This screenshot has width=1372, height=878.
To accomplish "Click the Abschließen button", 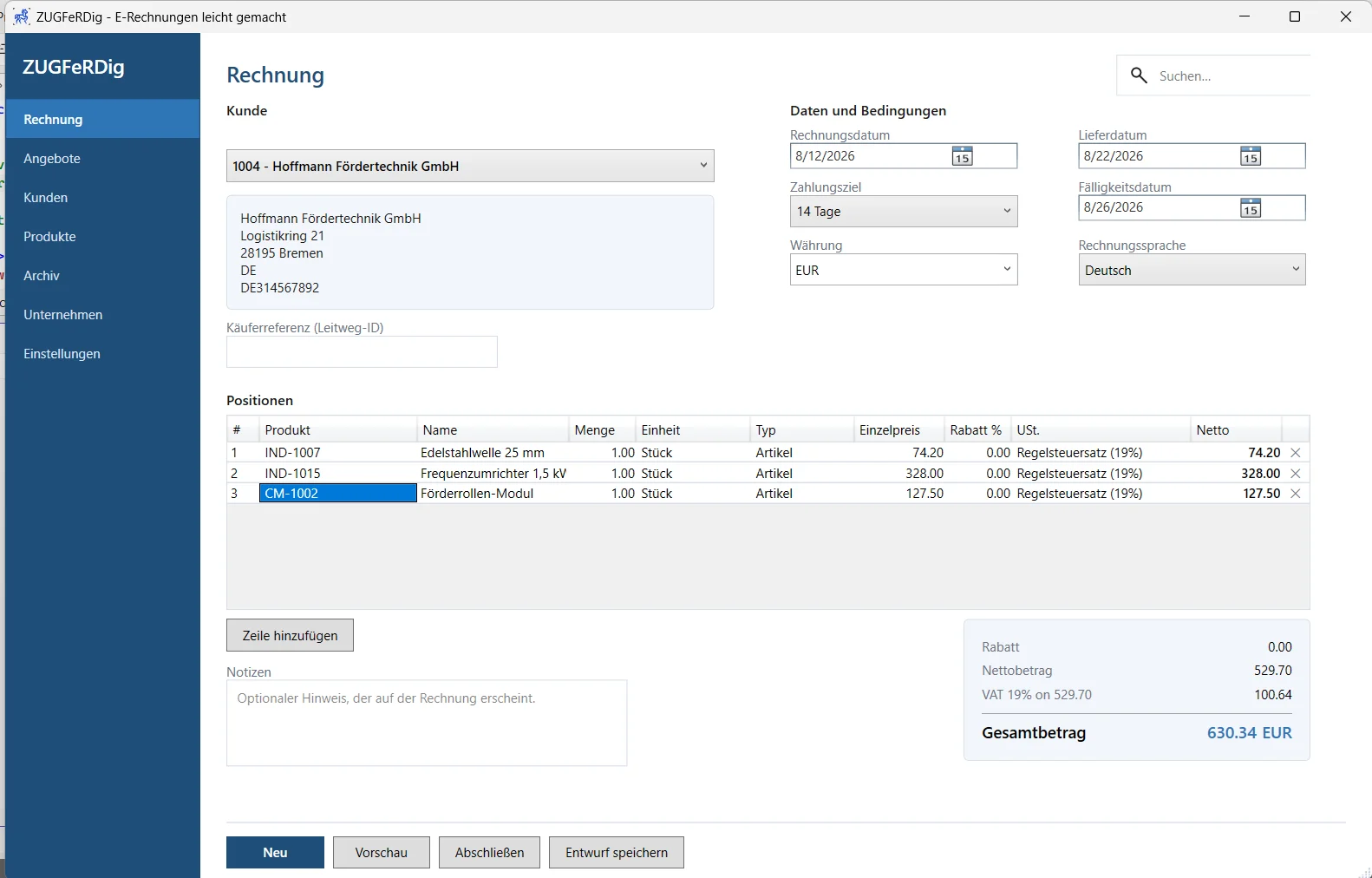I will click(489, 853).
